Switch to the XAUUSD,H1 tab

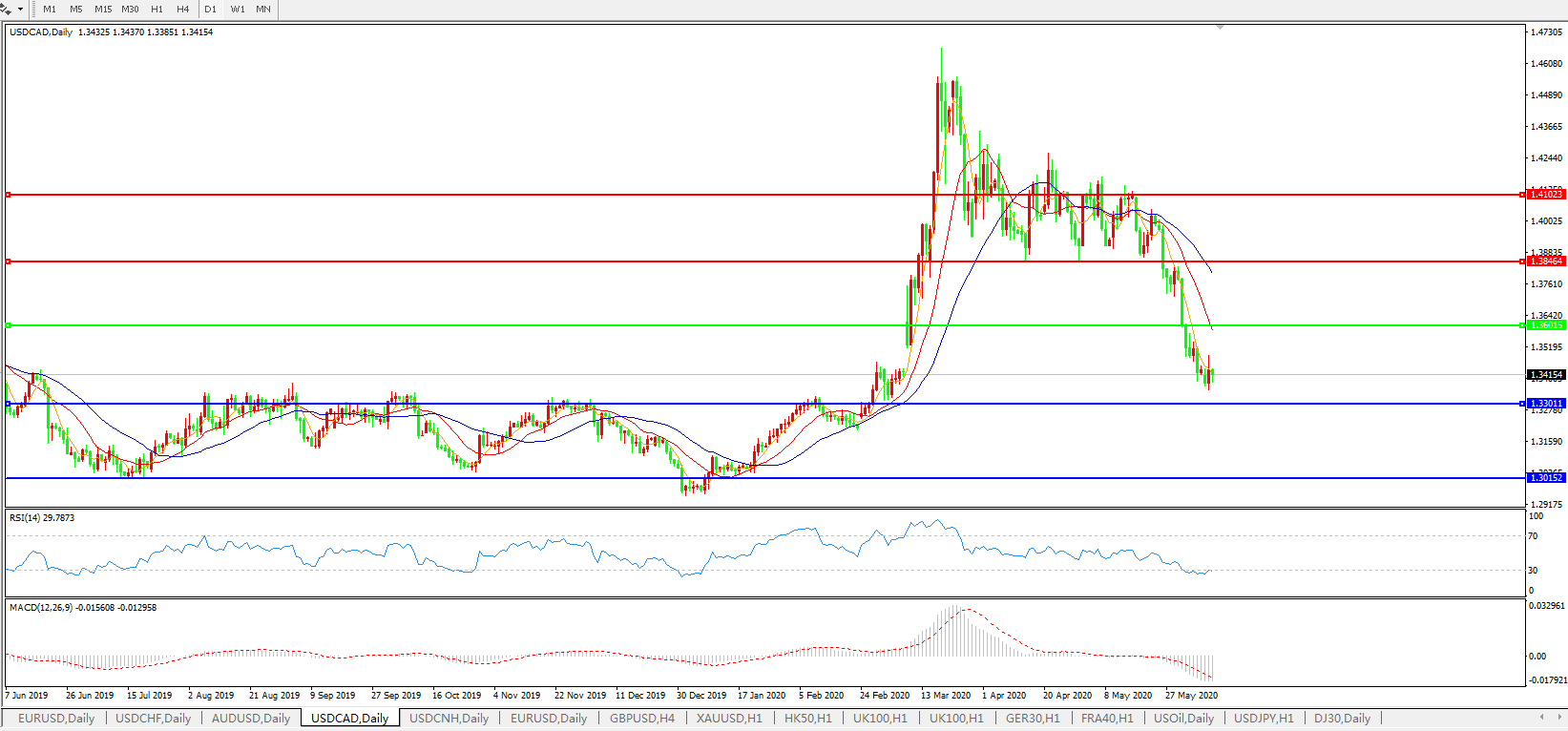point(729,719)
